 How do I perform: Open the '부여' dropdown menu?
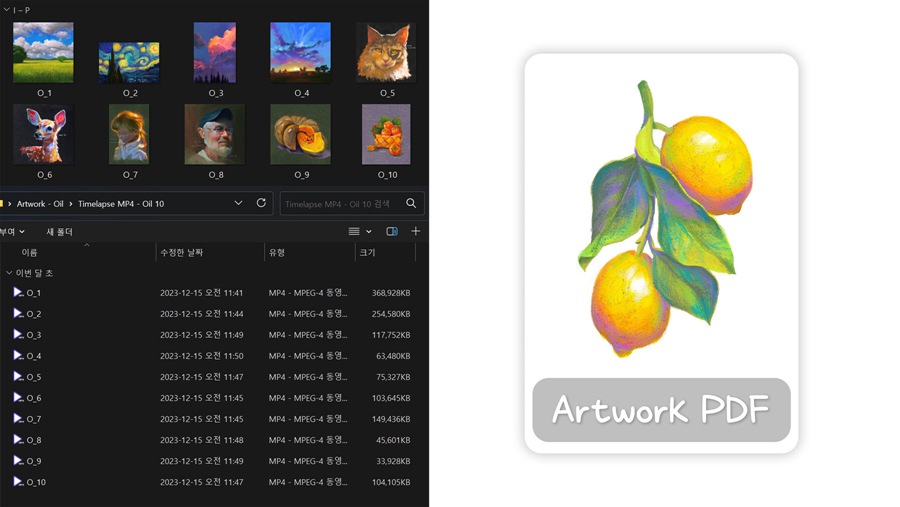(x=12, y=232)
